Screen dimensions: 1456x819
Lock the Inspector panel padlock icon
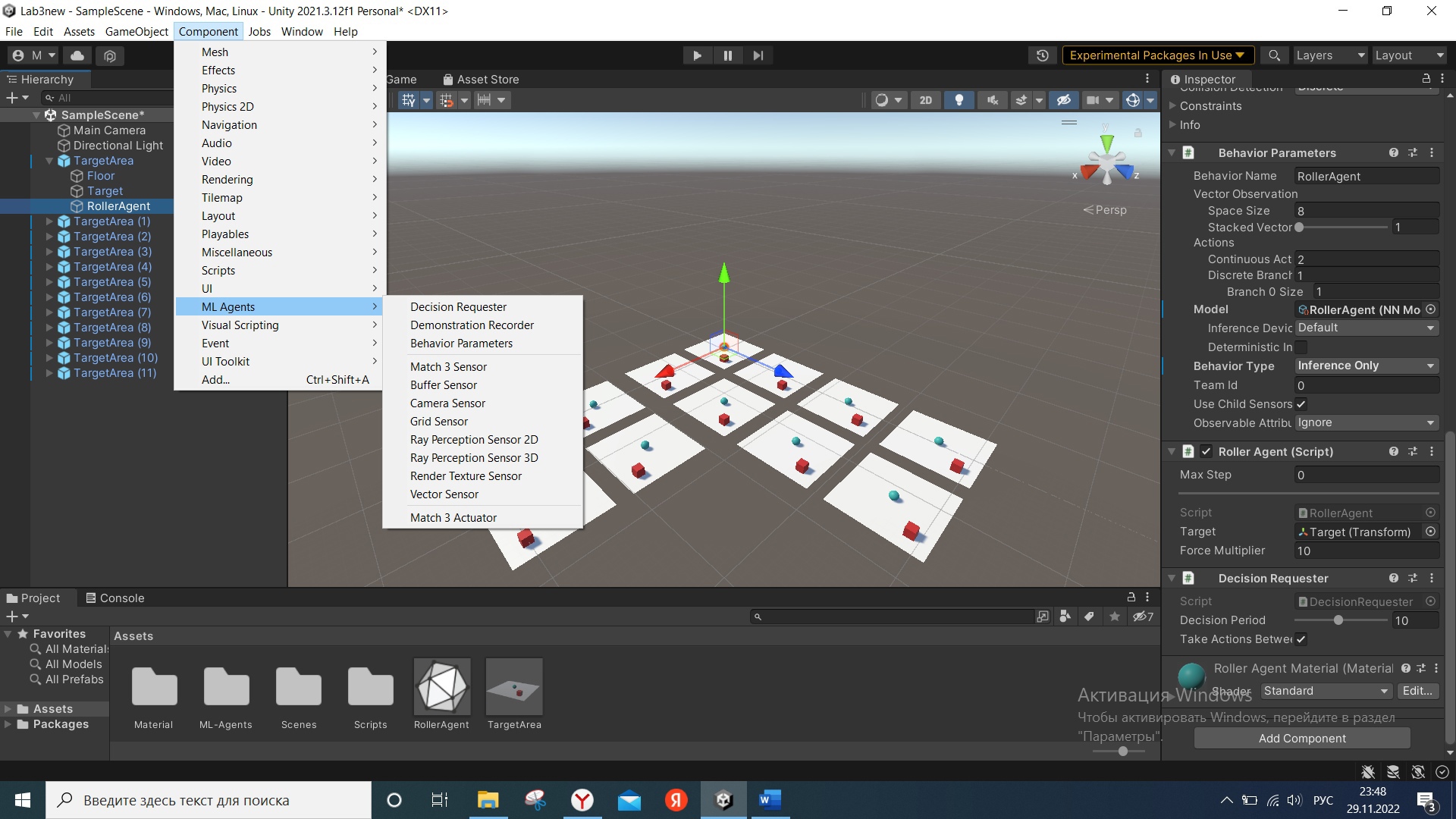point(1426,79)
